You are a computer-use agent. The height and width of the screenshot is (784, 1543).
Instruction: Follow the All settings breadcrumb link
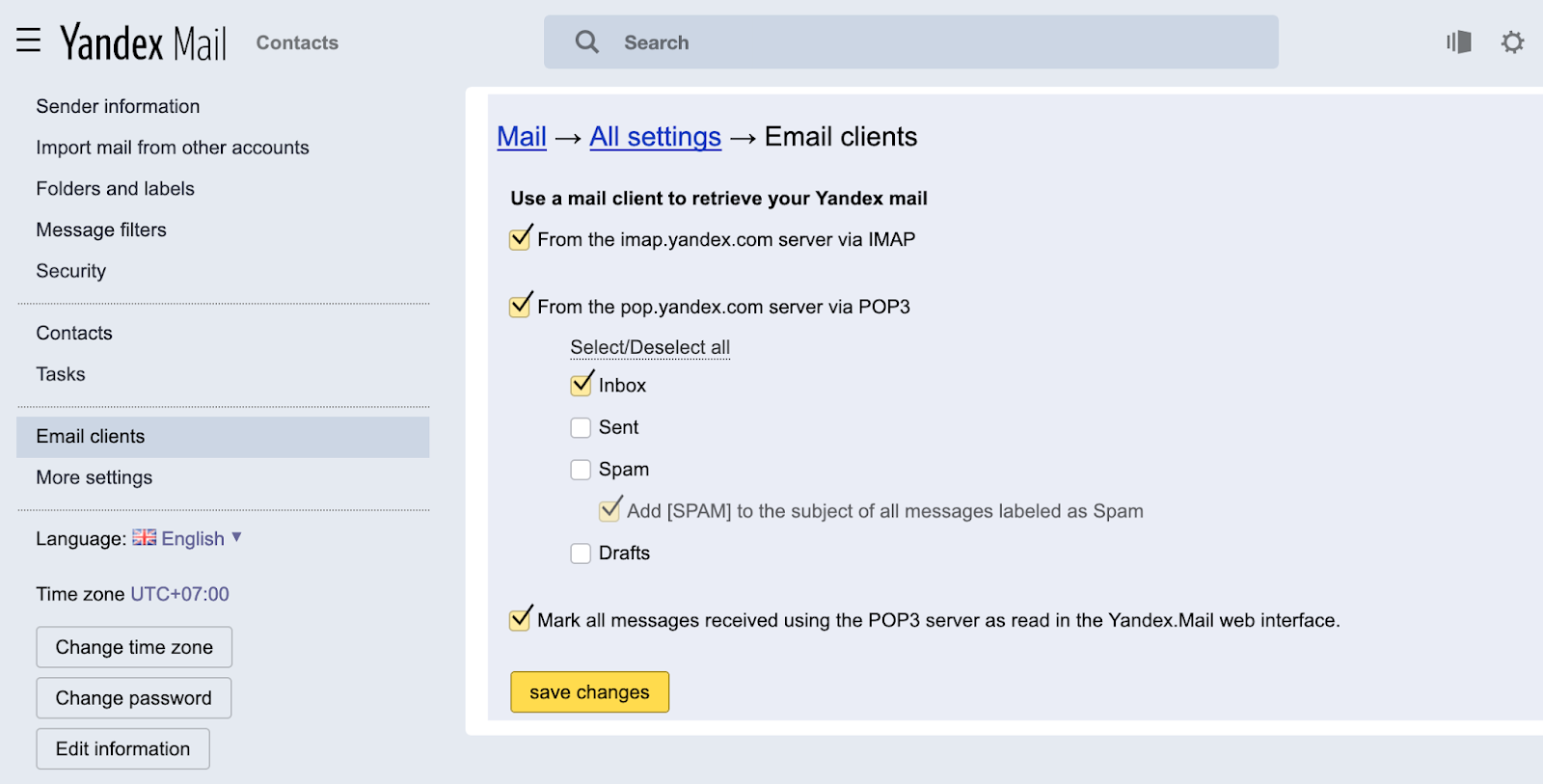[x=655, y=137]
